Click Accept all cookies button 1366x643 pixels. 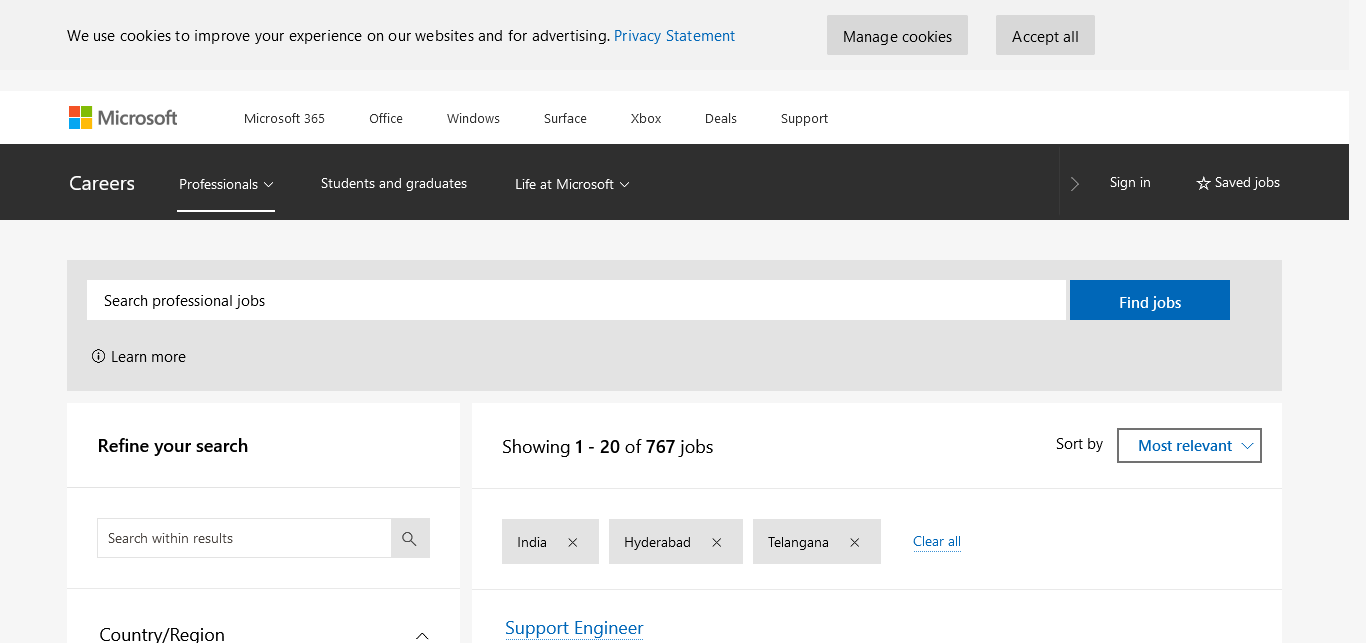pyautogui.click(x=1045, y=36)
